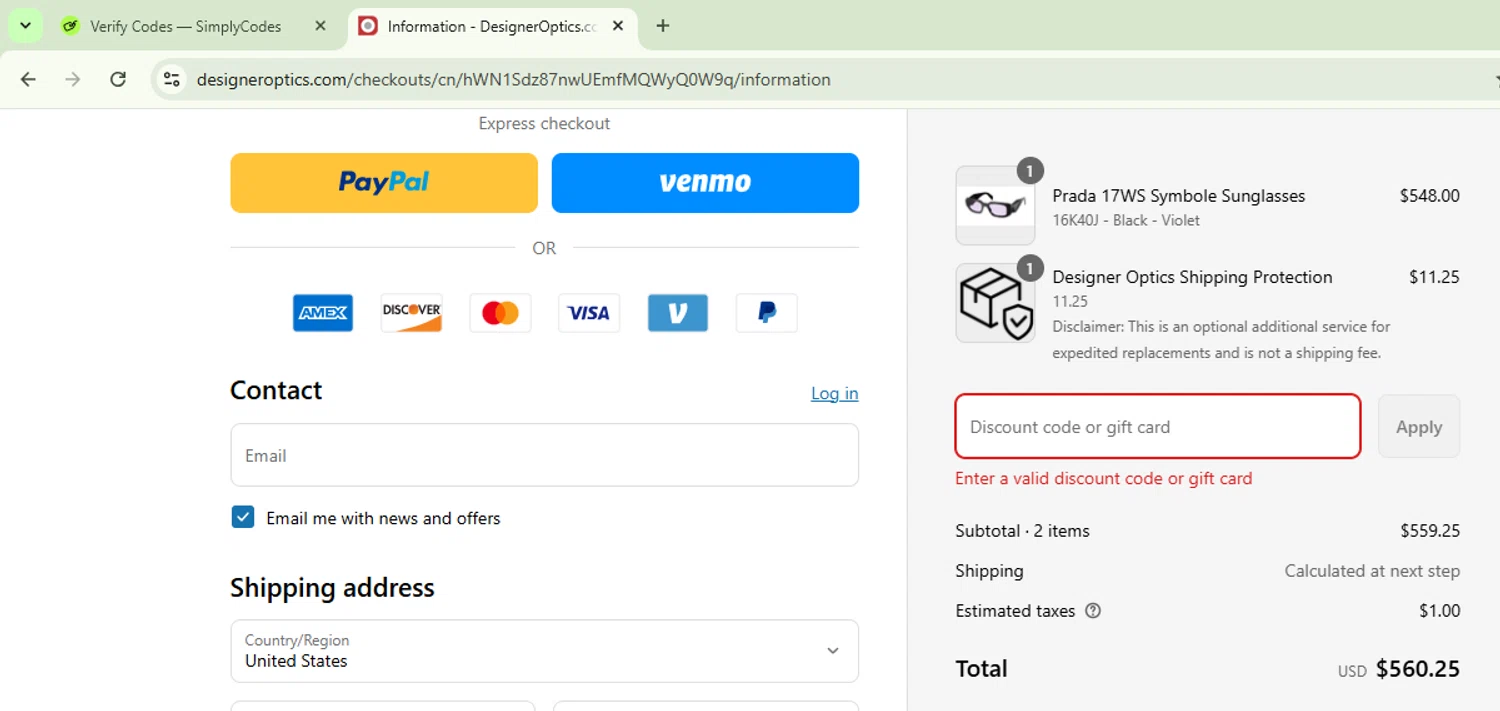This screenshot has width=1500, height=711.
Task: Click the address bar URL
Action: click(513, 79)
